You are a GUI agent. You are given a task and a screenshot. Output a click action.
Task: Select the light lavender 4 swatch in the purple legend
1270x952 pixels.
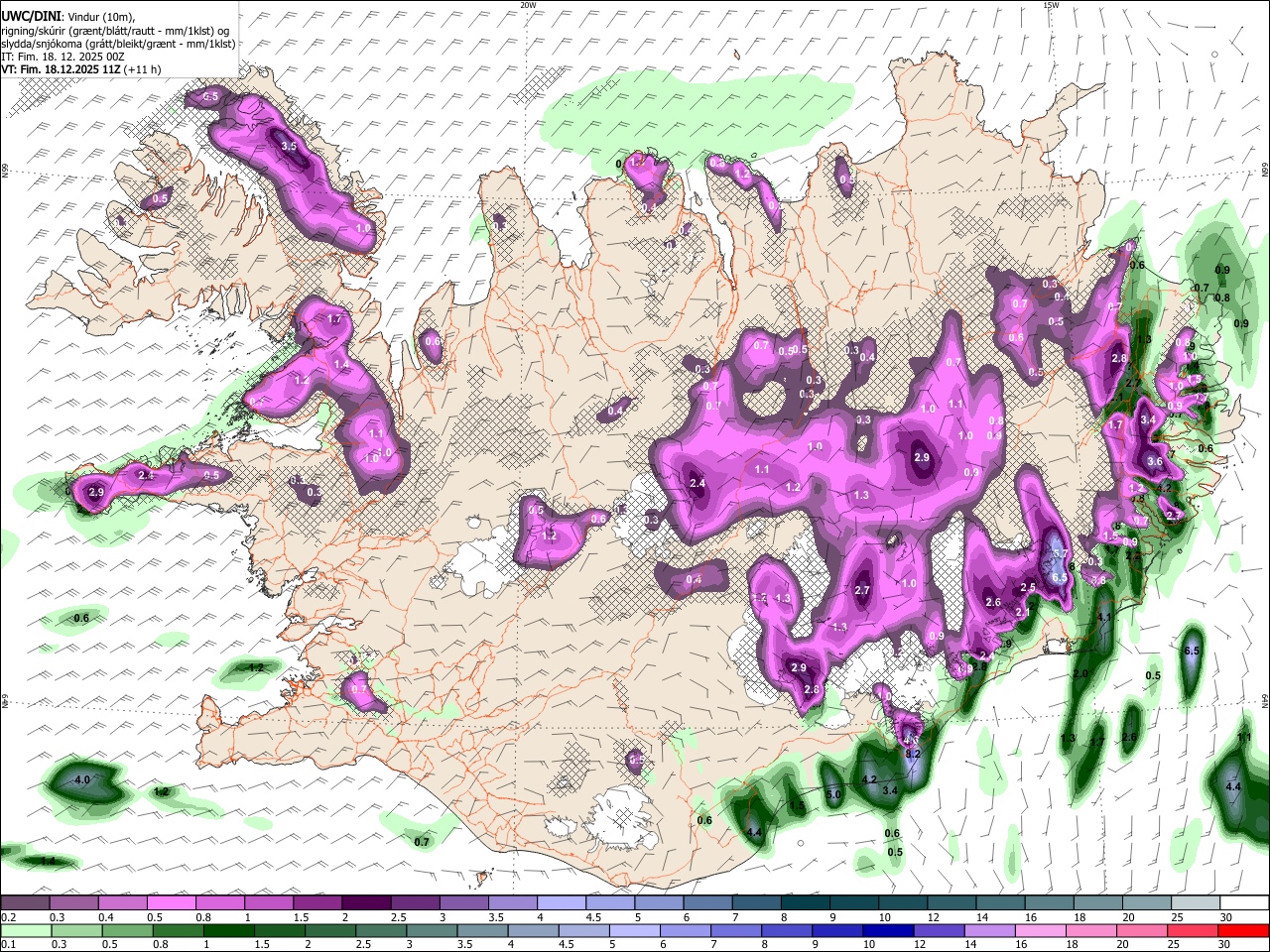(x=561, y=903)
